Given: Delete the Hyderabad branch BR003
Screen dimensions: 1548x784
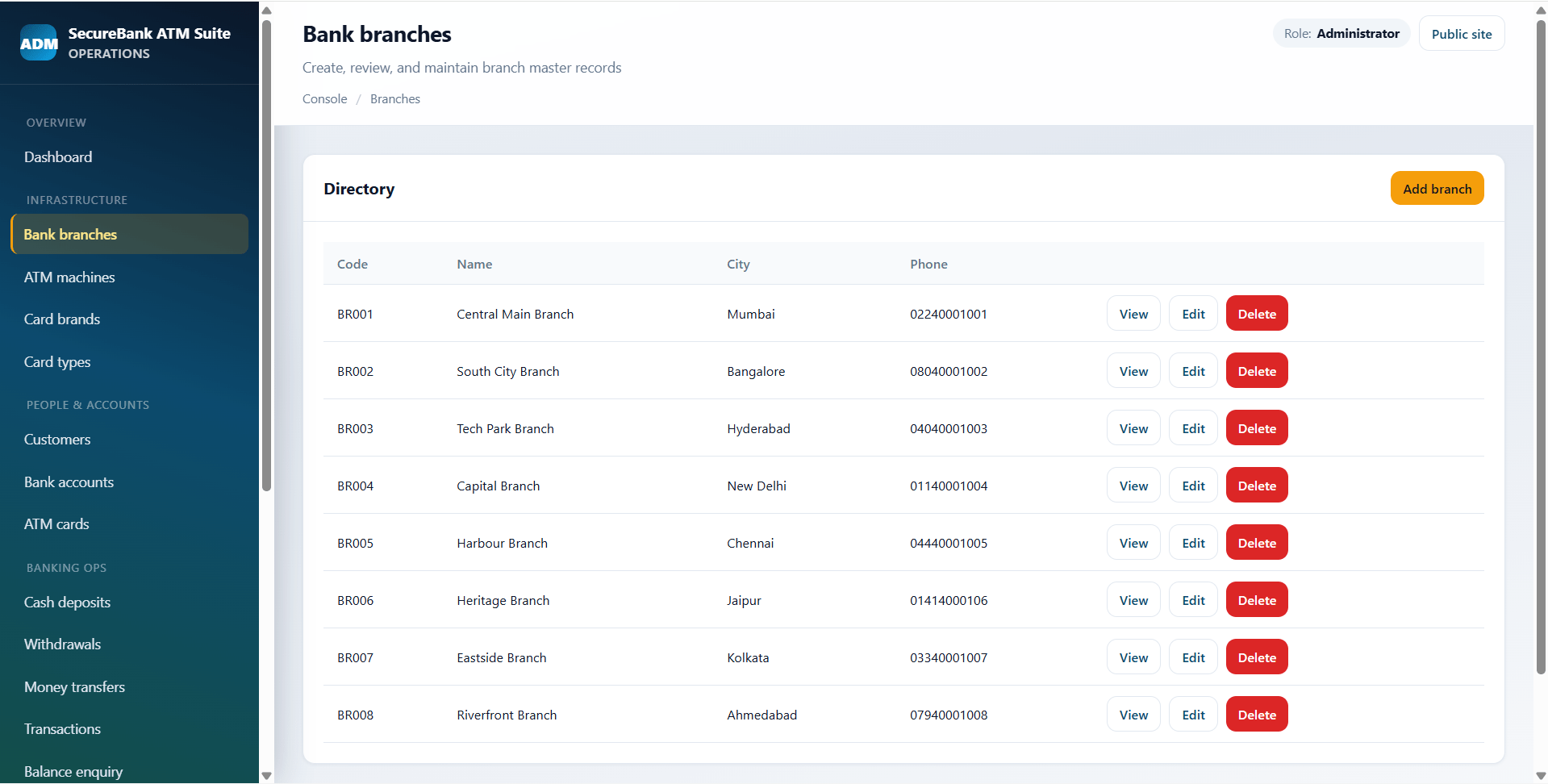Looking at the screenshot, I should pos(1257,428).
